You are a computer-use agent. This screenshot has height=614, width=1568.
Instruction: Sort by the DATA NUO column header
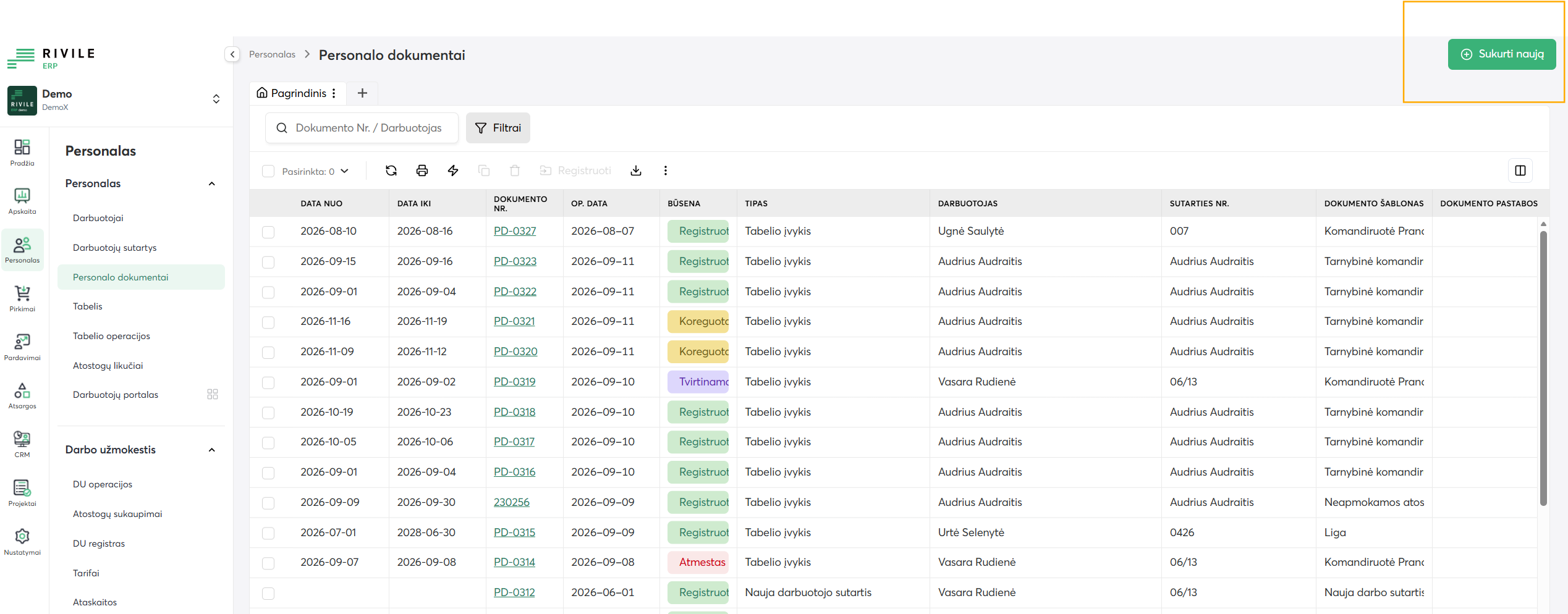click(x=321, y=203)
